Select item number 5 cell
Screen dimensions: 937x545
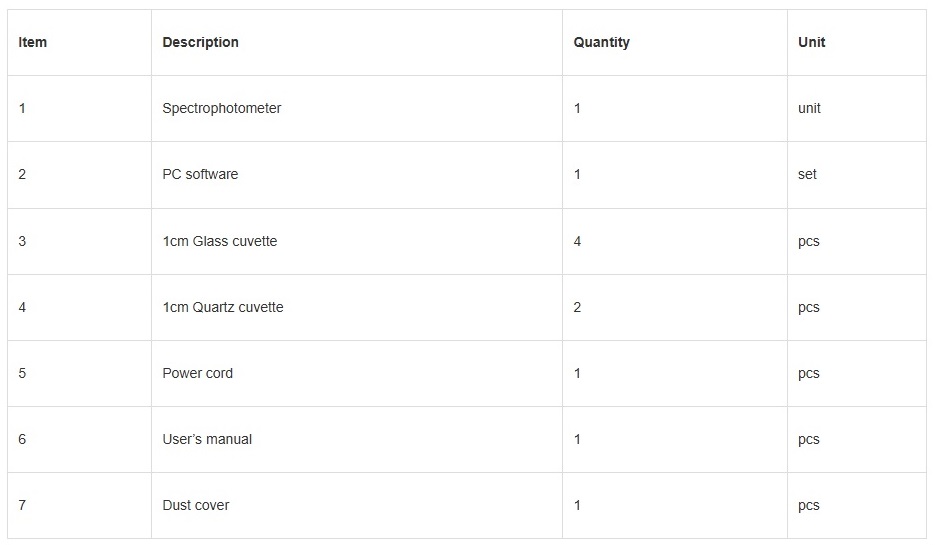pyautogui.click(x=22, y=373)
